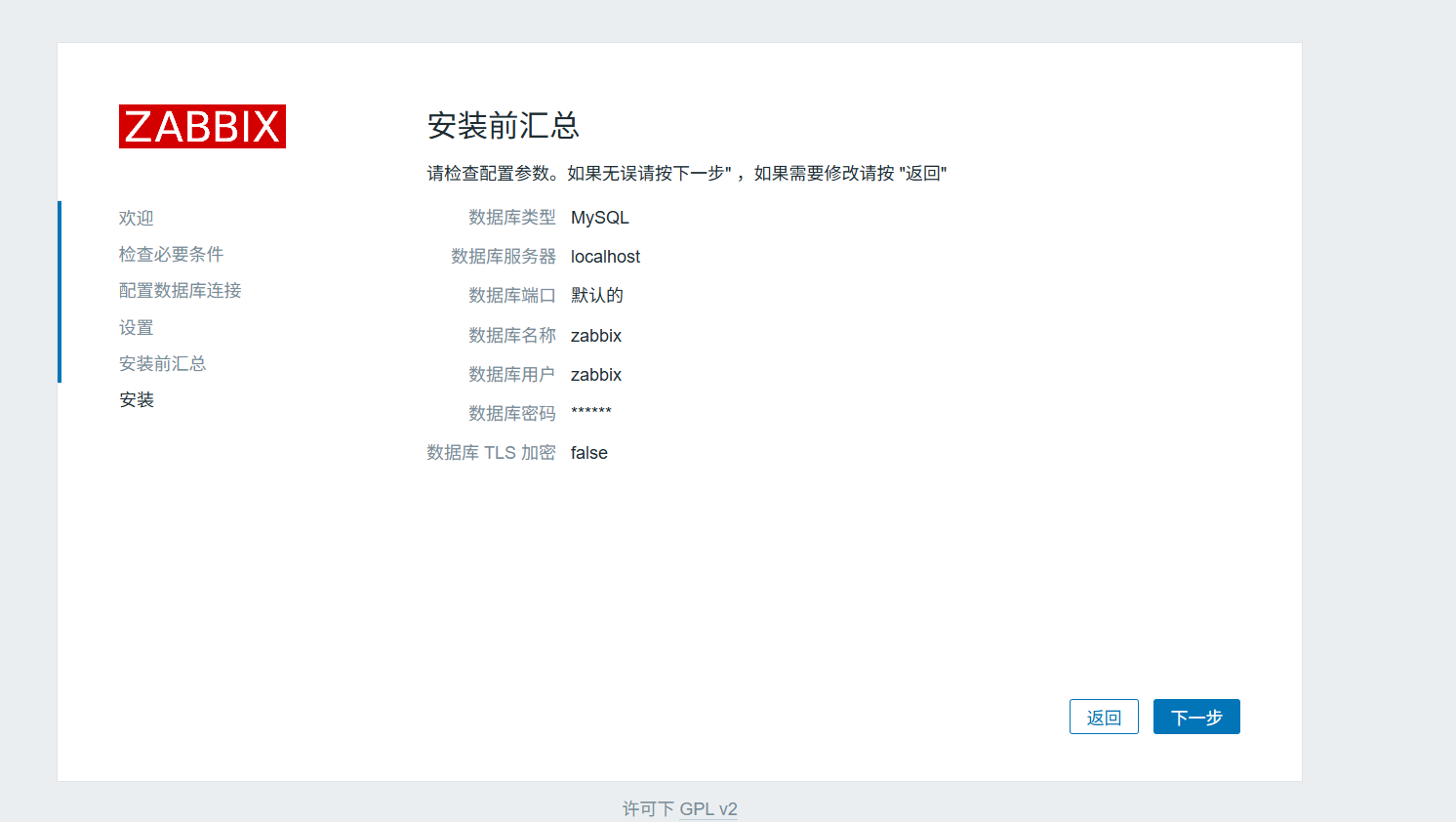Click the 数据库端口 label
The height and width of the screenshot is (822, 1456).
click(x=512, y=296)
